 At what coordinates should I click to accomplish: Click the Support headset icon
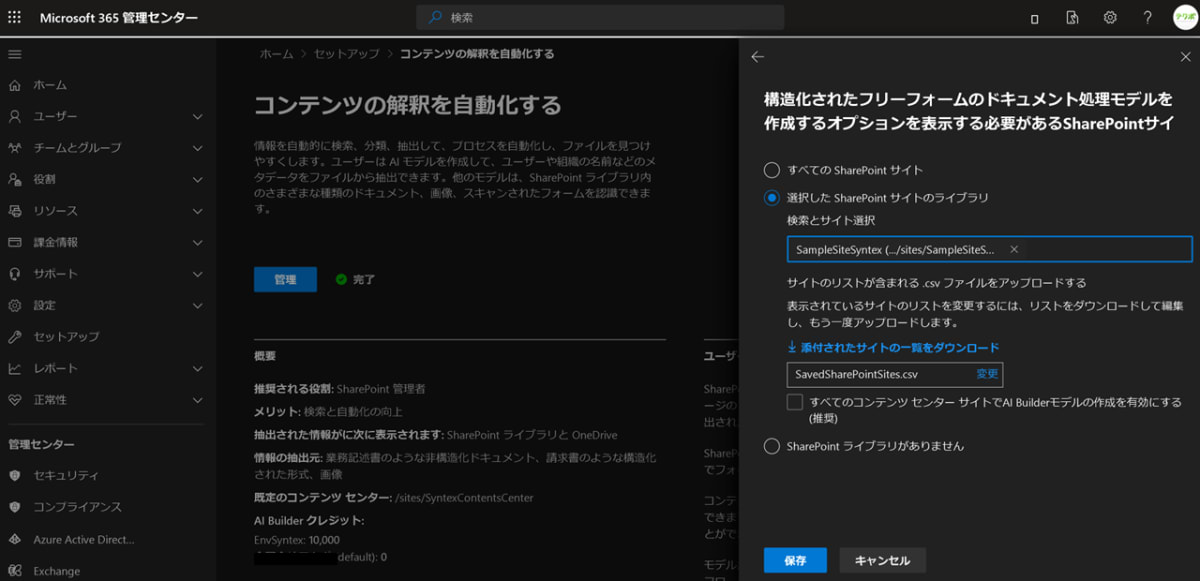click(15, 274)
